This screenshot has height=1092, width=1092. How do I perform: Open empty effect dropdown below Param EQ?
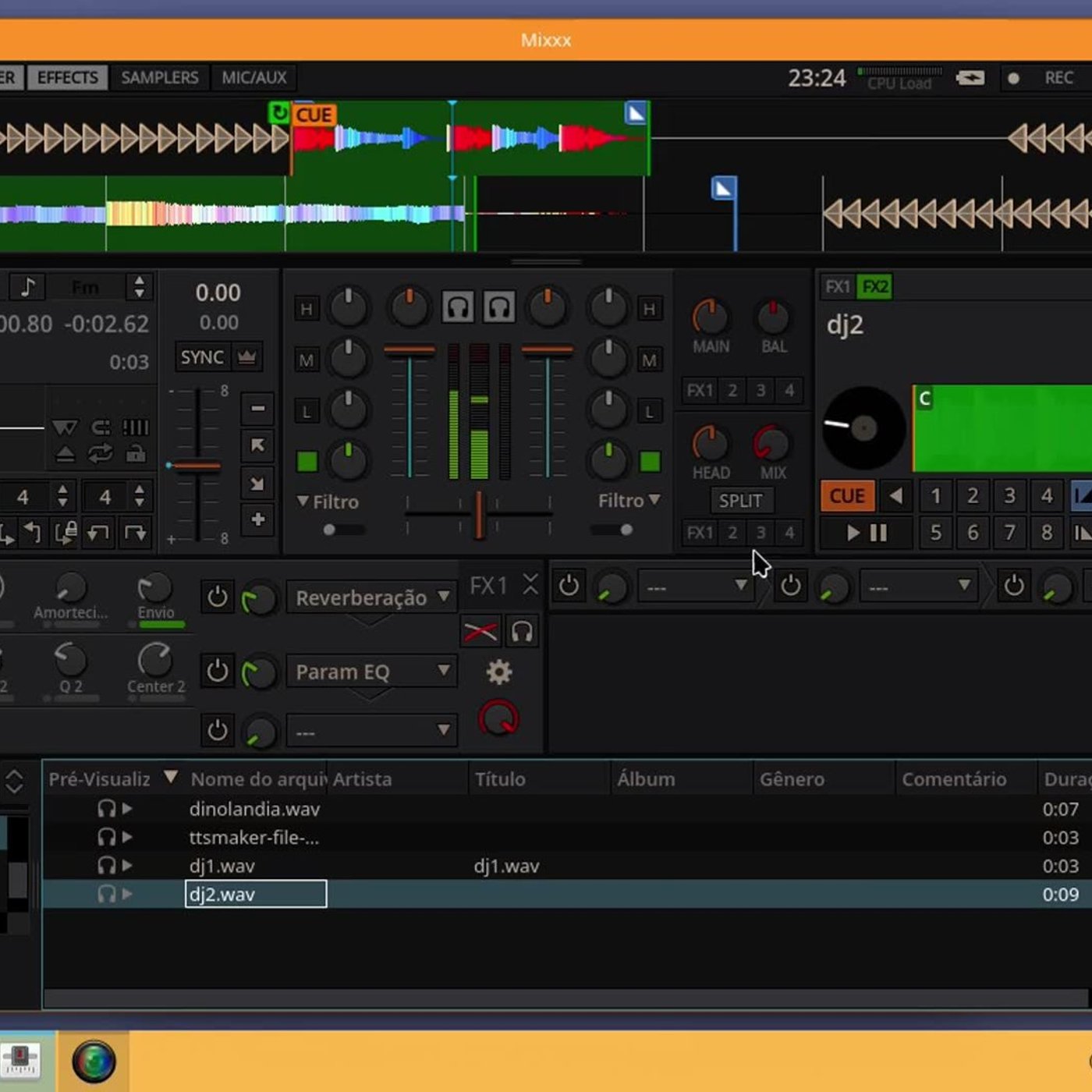pos(370,732)
